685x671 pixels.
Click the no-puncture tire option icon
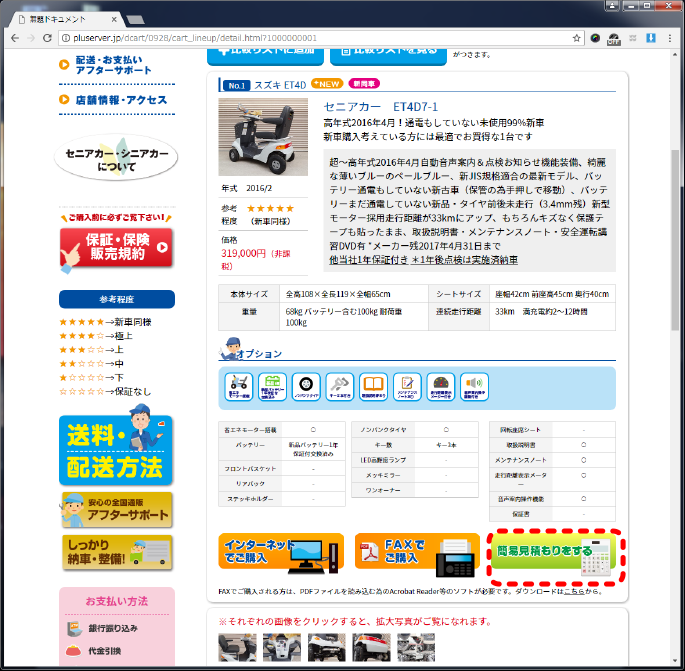pyautogui.click(x=306, y=387)
